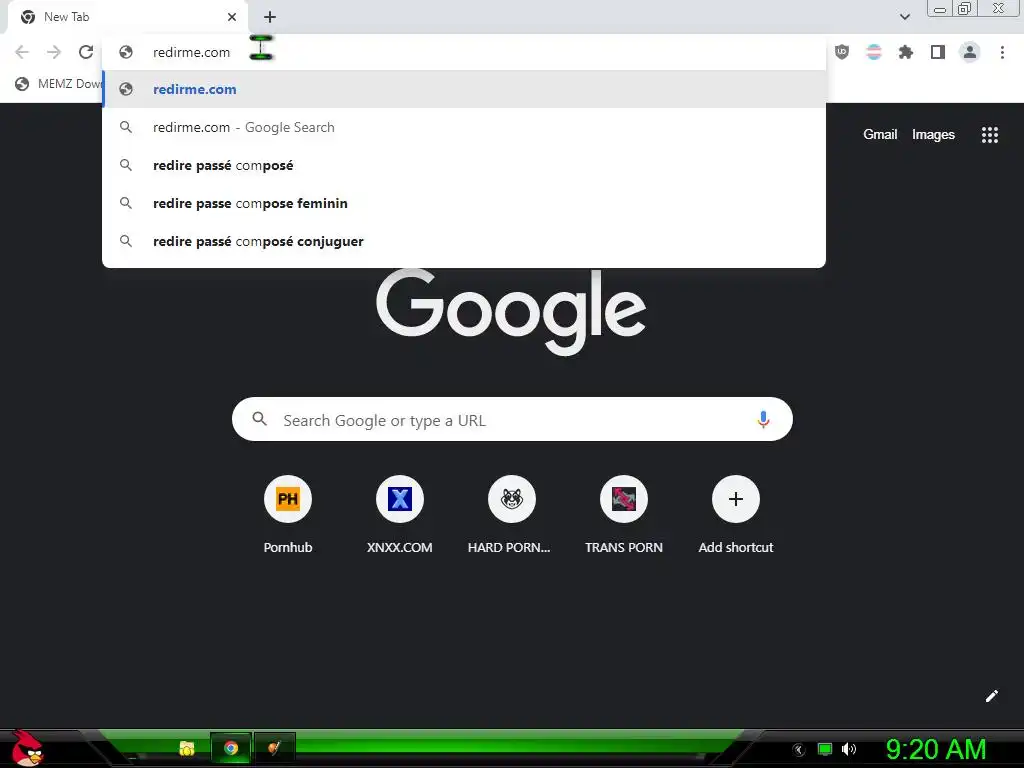Open the Chrome three-dot menu
The height and width of the screenshot is (768, 1024).
pos(1002,52)
